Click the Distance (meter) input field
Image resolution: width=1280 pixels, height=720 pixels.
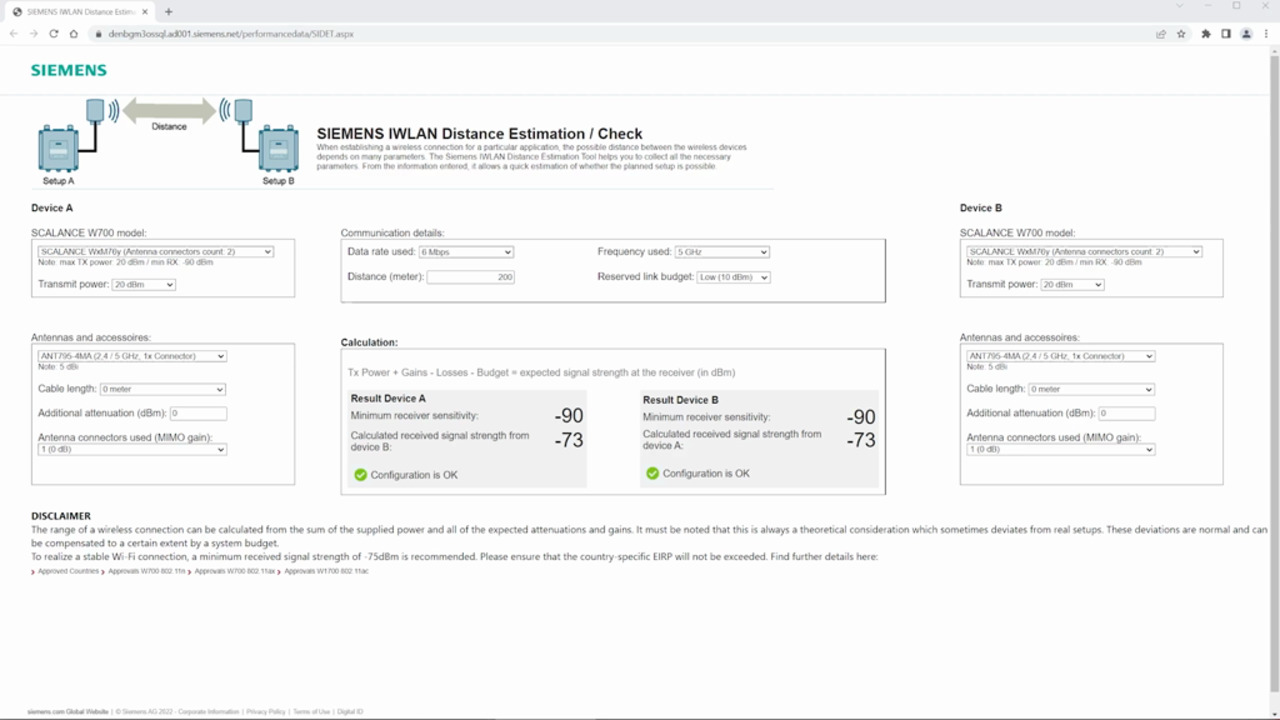click(470, 277)
